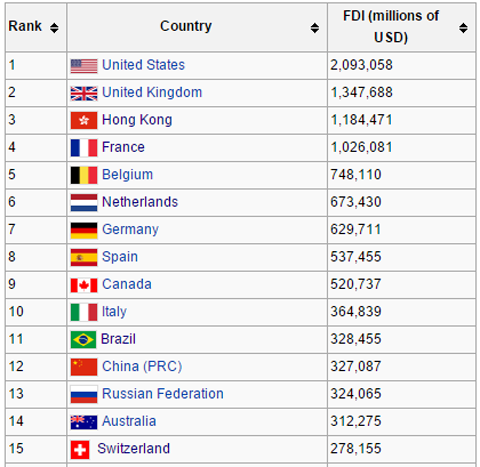Click the Canada flag icon
This screenshot has height=467, width=480.
tap(84, 285)
